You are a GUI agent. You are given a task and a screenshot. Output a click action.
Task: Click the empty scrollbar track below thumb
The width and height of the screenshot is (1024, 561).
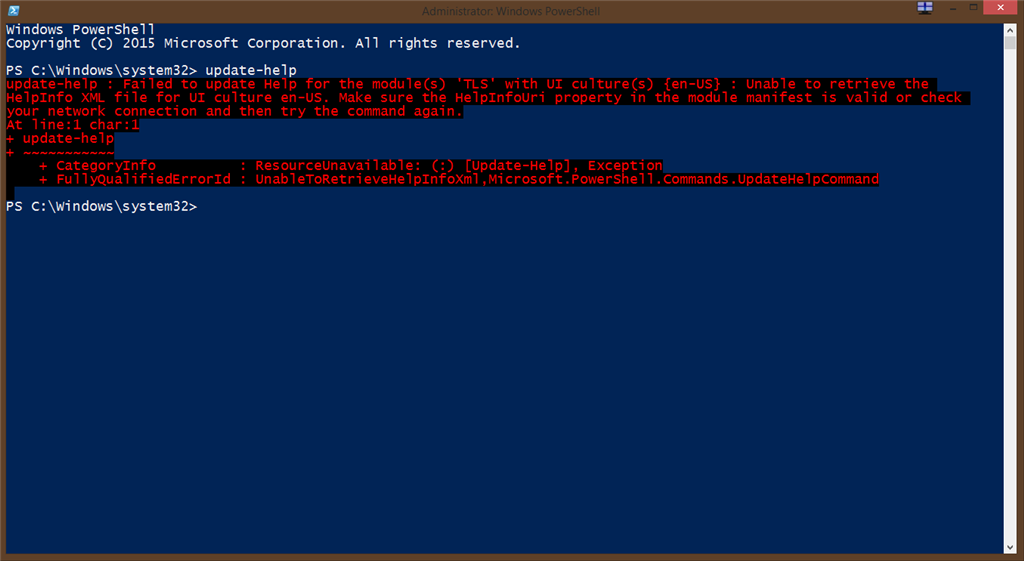pyautogui.click(x=1010, y=294)
